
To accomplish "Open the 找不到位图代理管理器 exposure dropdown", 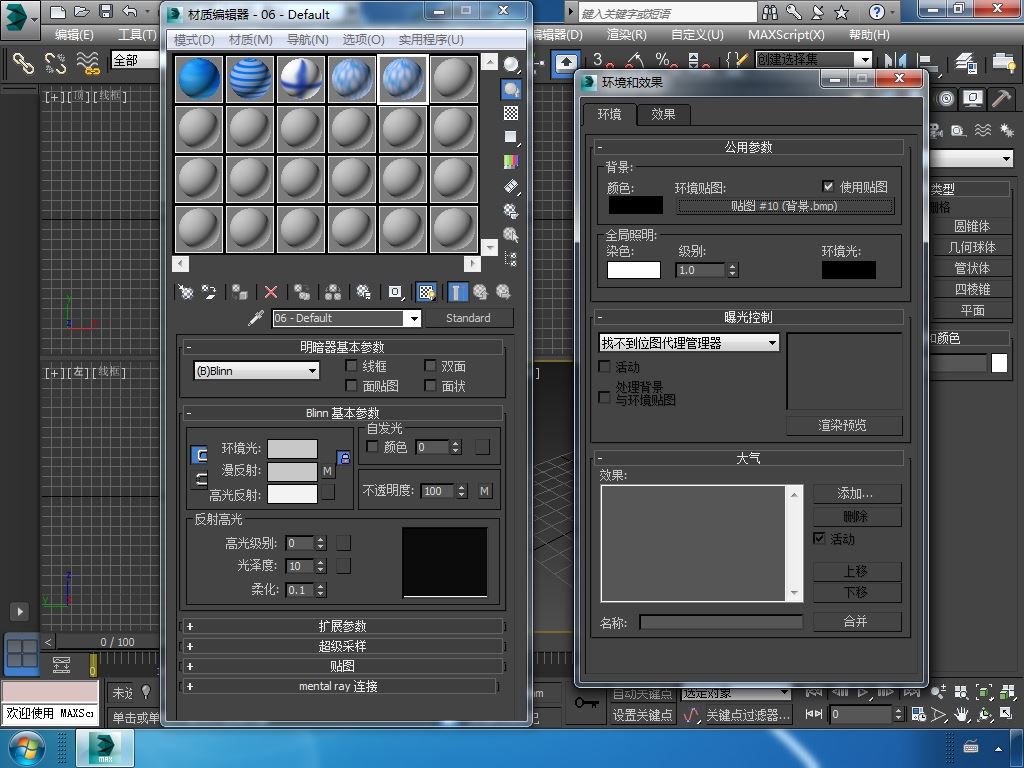I will tap(689, 343).
